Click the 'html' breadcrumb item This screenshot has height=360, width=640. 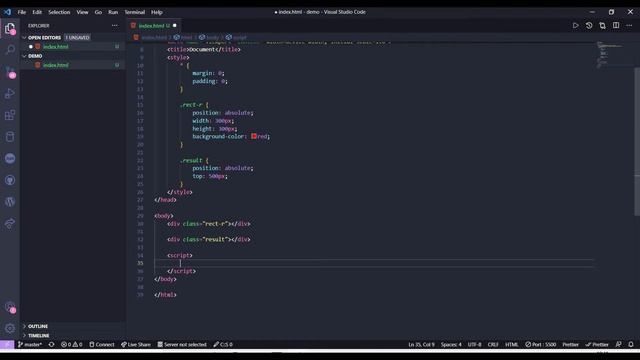tap(183, 37)
